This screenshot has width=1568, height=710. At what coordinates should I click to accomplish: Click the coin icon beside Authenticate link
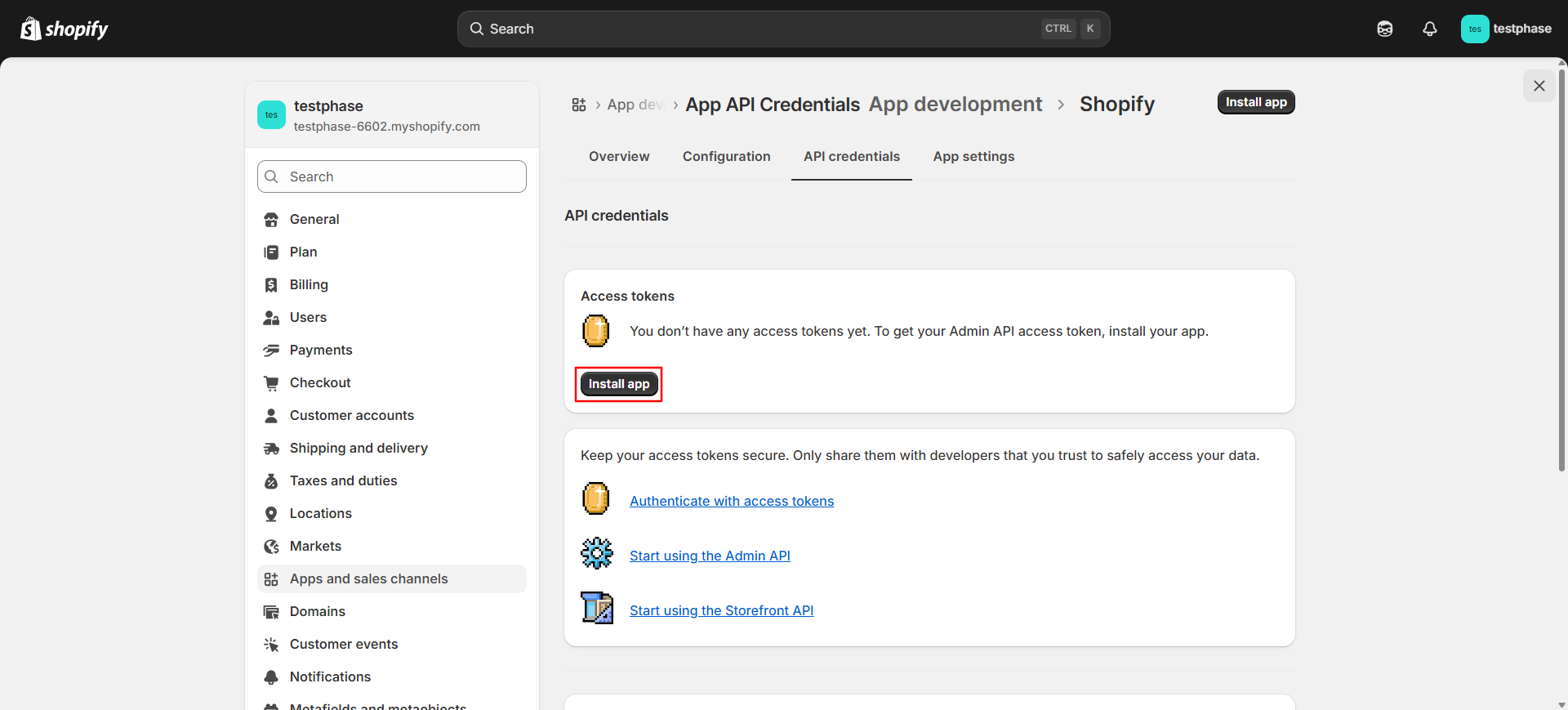[596, 498]
